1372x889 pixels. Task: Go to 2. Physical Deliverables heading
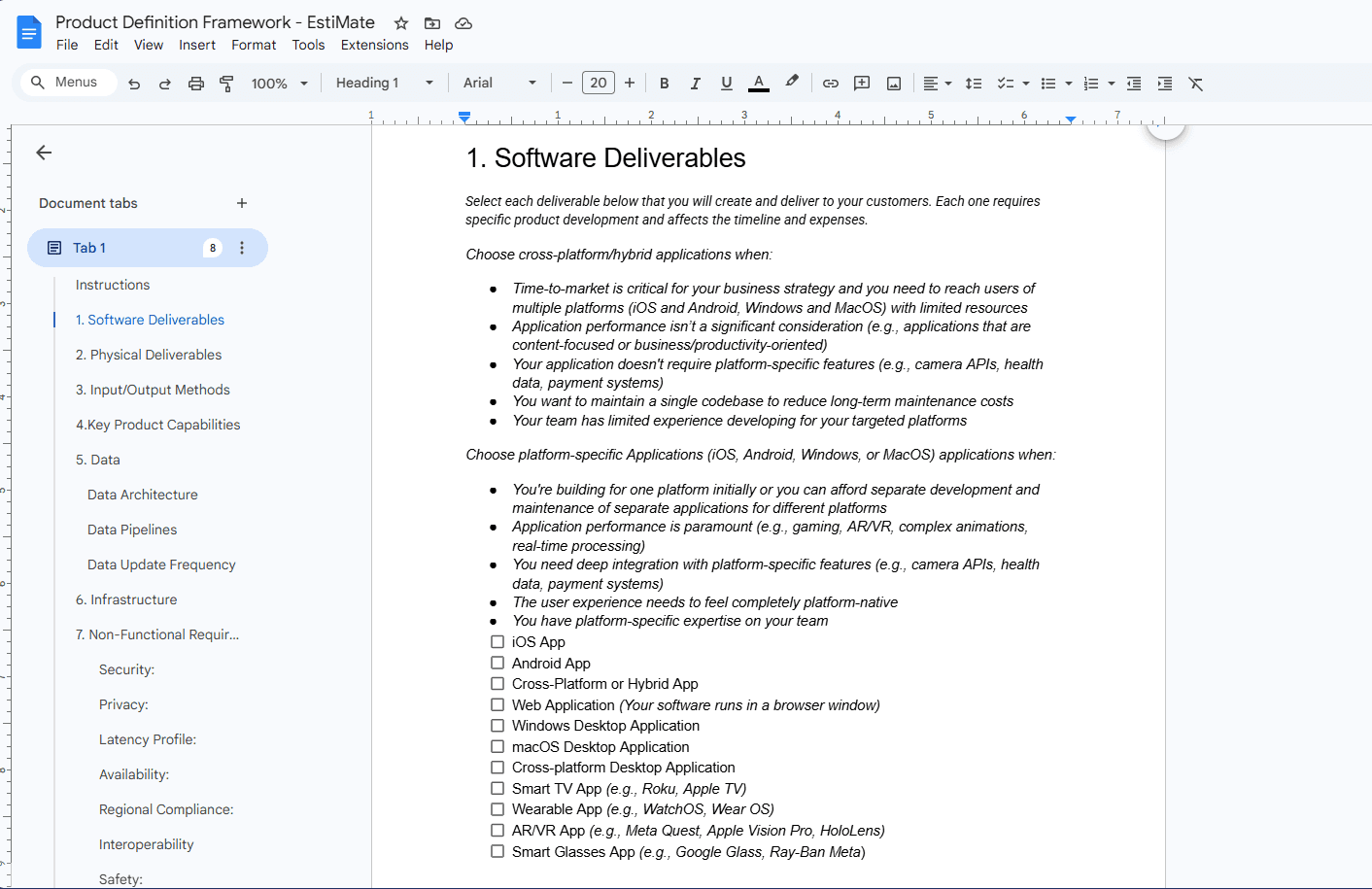click(x=149, y=355)
